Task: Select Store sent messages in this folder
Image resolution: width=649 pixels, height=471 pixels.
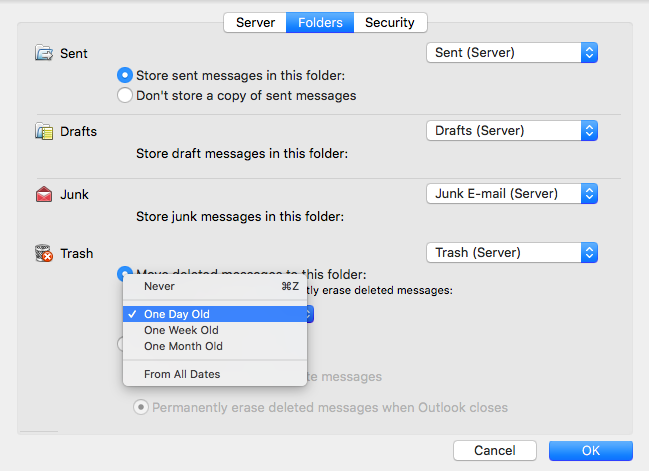Action: (x=125, y=74)
